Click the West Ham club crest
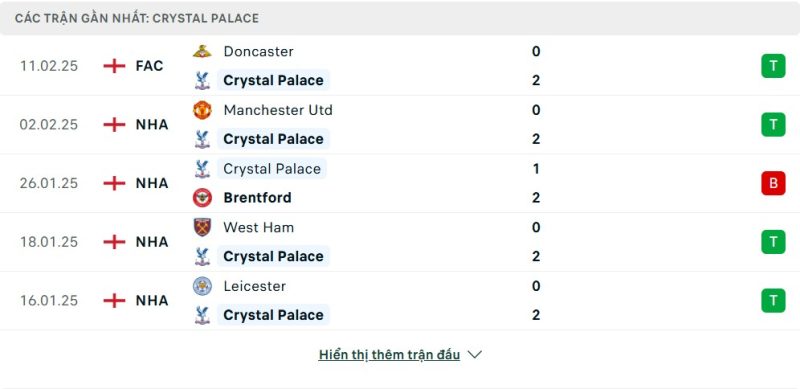Viewport: 800px width, 389px height. pyautogui.click(x=202, y=227)
